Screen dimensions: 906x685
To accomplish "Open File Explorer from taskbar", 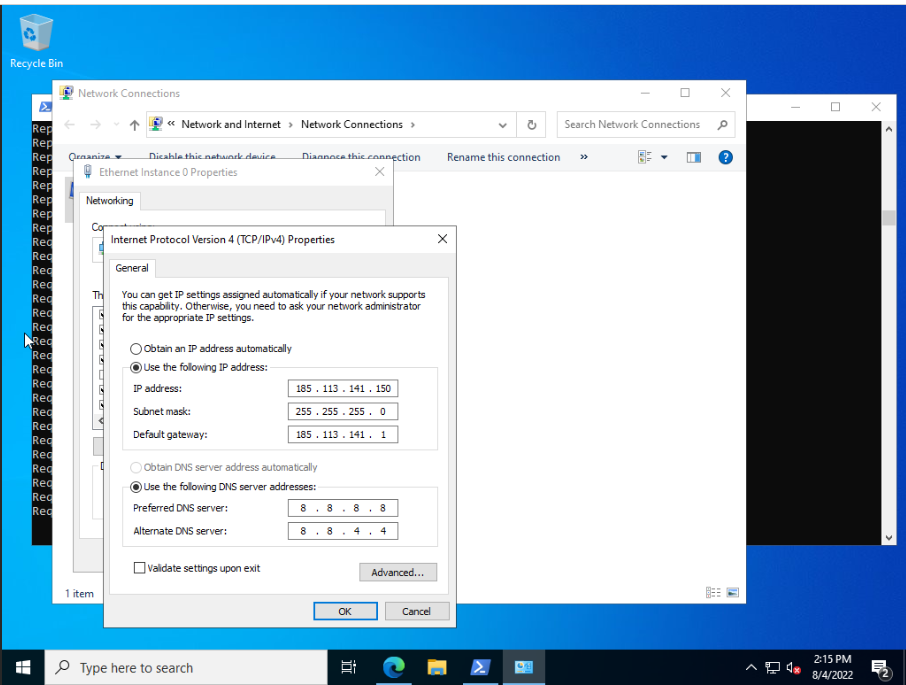I will pos(437,668).
